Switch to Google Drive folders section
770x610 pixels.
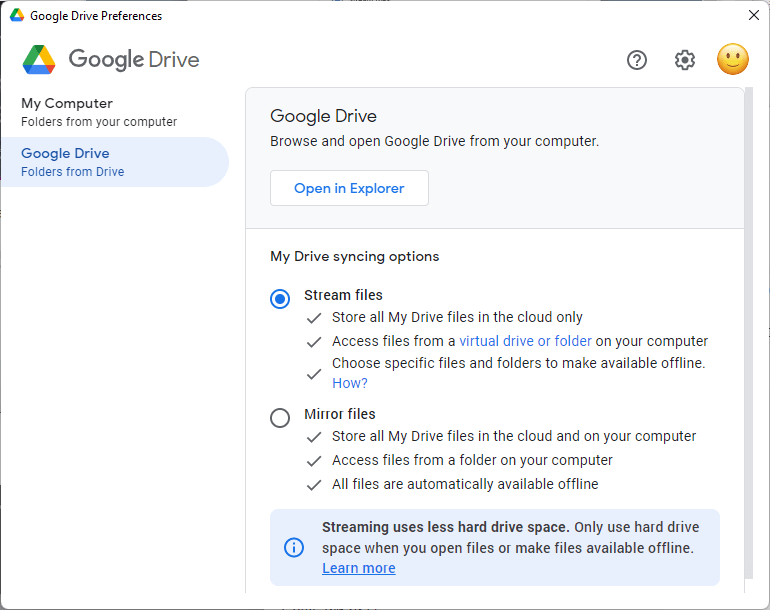(115, 162)
